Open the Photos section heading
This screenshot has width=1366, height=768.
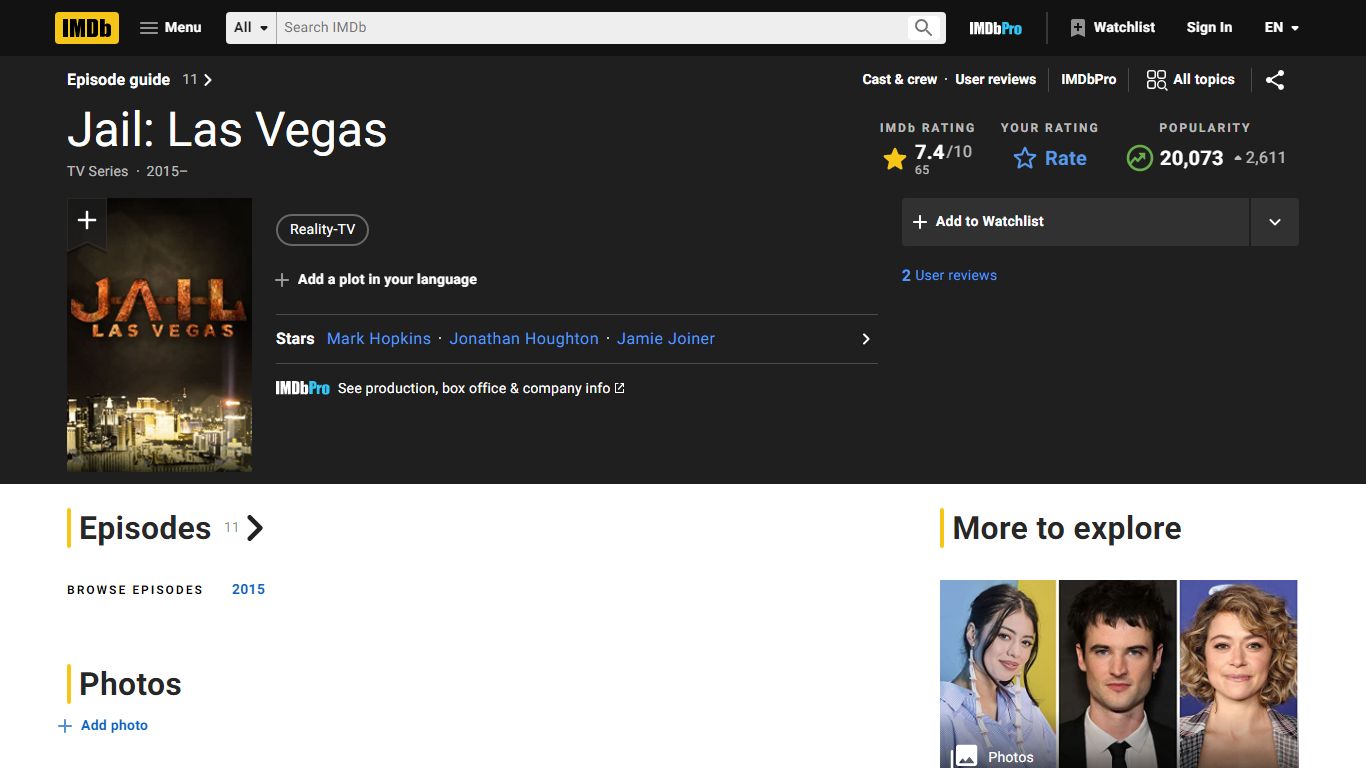(x=130, y=684)
